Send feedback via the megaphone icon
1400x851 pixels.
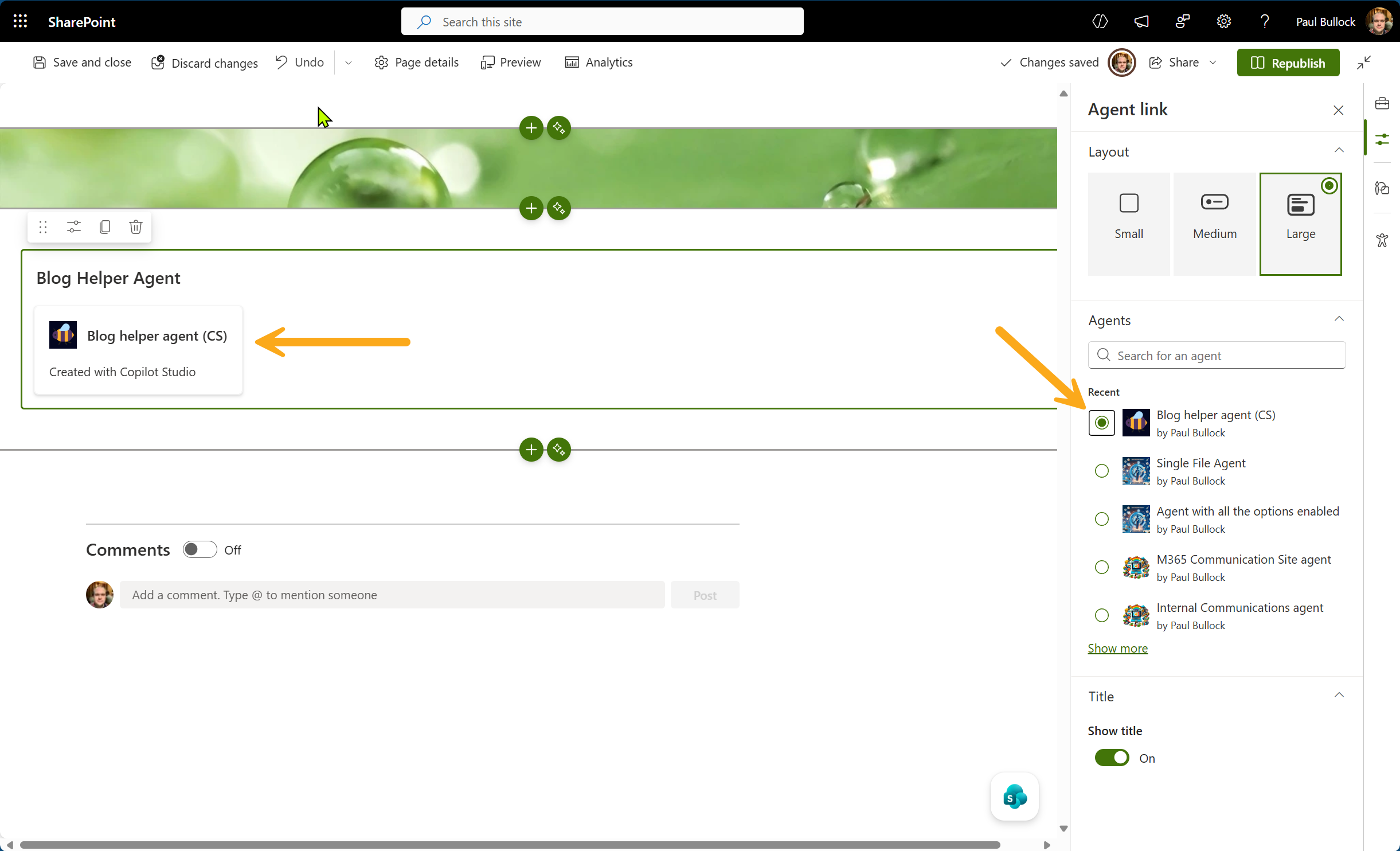pos(1141,21)
